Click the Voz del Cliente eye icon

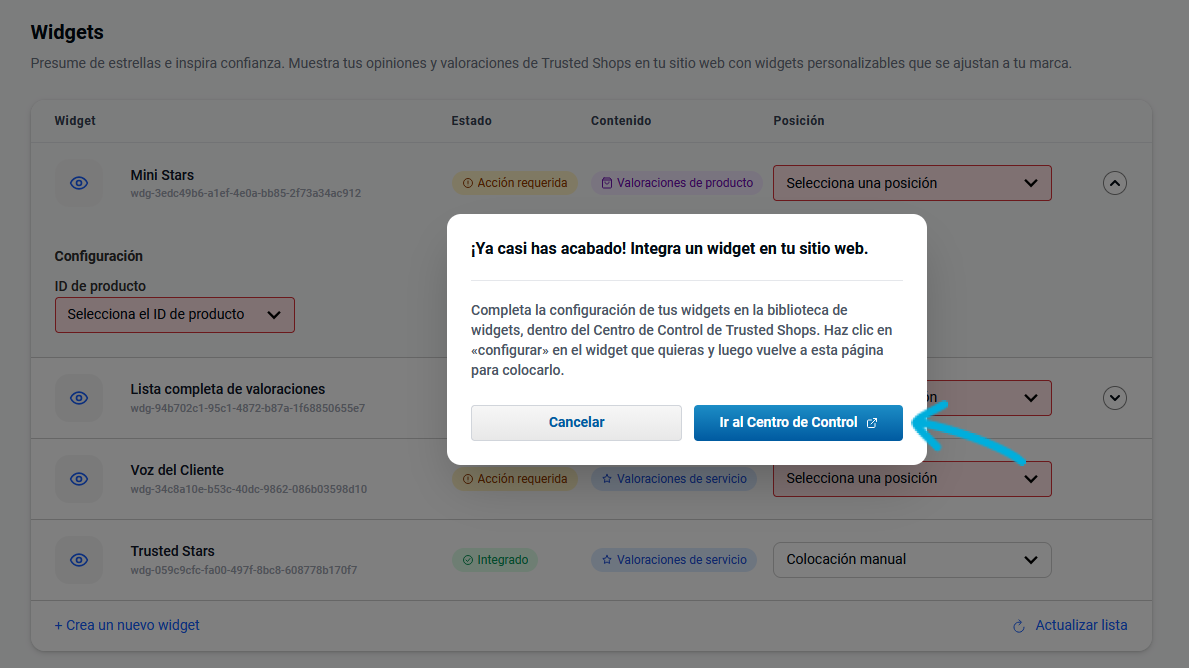79,479
